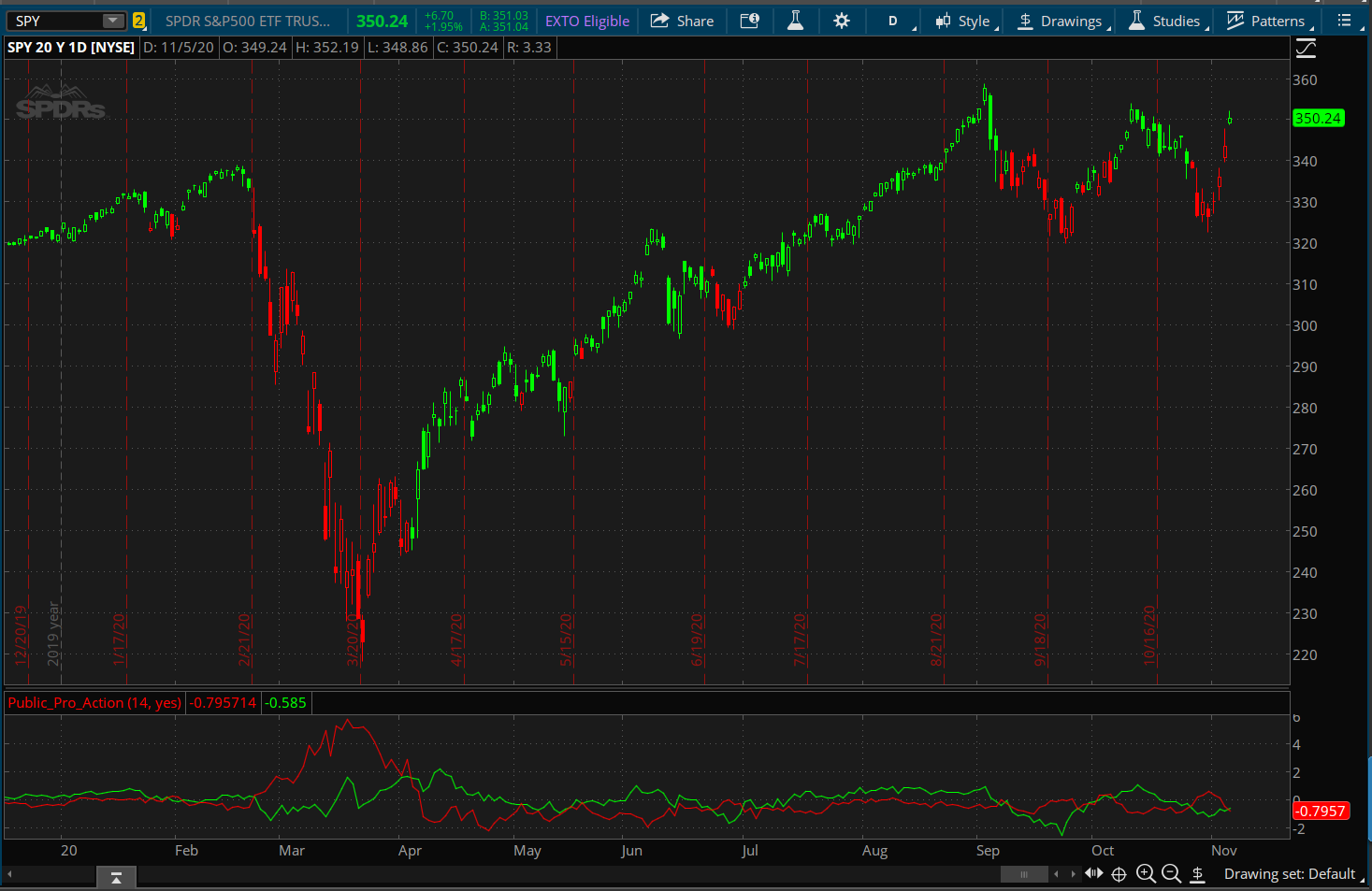The width and height of the screenshot is (1372, 891).
Task: Click the D: 11/5/20 date readout
Action: 179,47
